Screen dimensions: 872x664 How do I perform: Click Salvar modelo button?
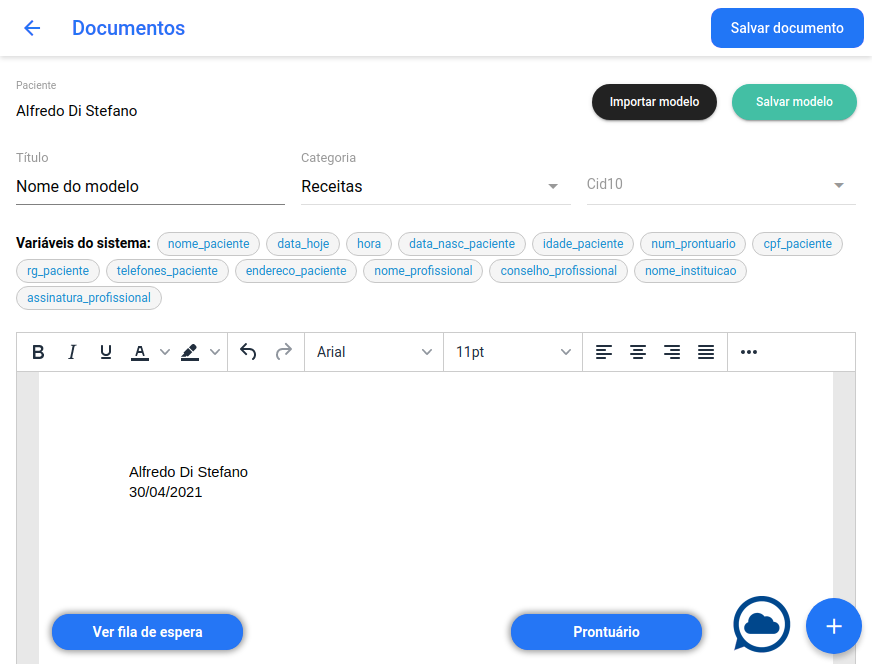(x=794, y=102)
